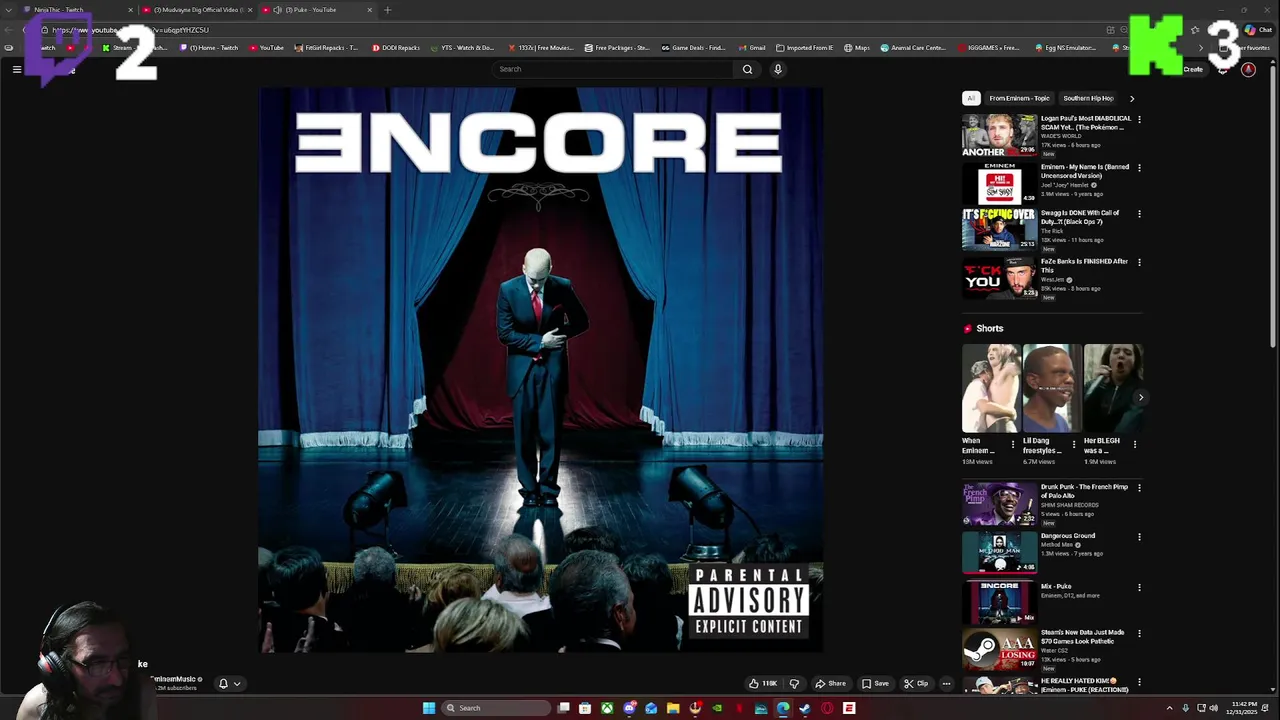
Task: Open options menu for Mix - Puke
Action: click(1139, 588)
